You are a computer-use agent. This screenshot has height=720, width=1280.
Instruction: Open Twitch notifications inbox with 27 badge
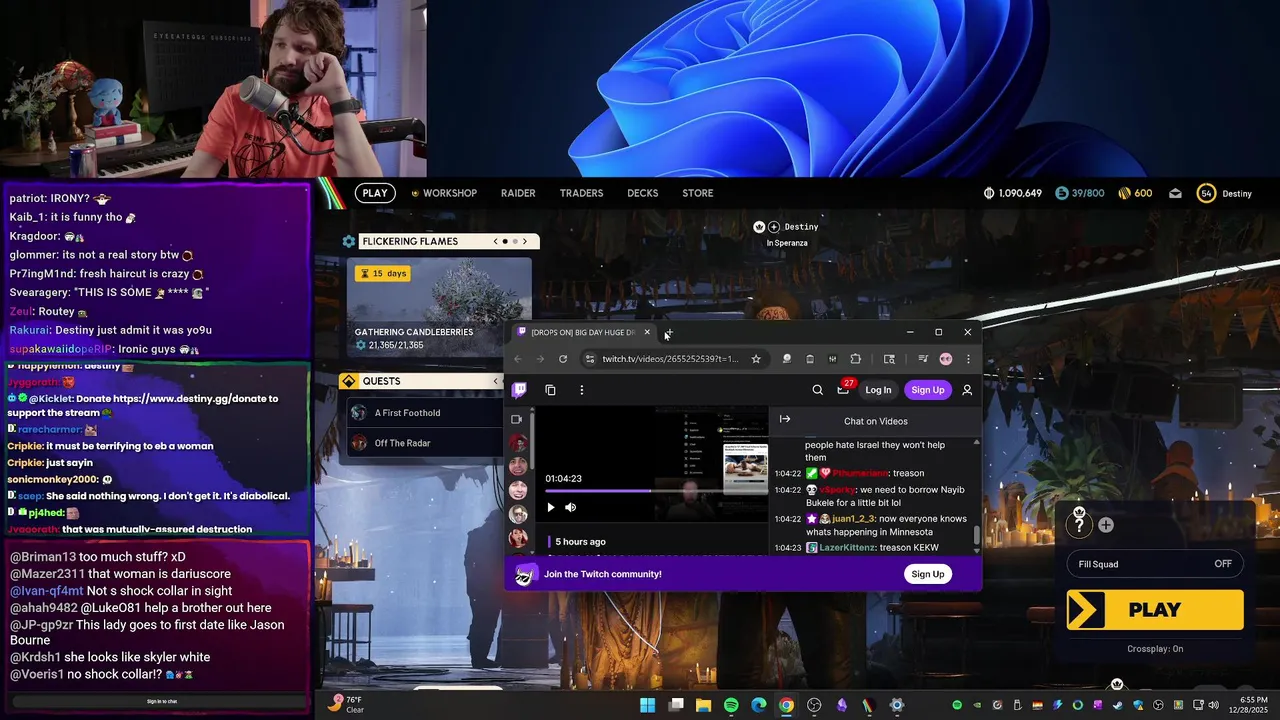843,389
